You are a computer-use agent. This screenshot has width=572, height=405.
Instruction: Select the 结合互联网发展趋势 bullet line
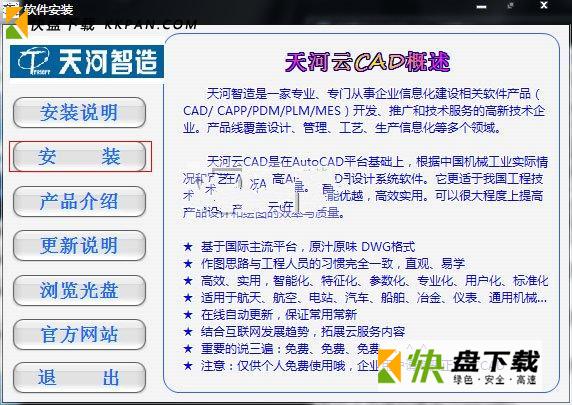coord(294,332)
